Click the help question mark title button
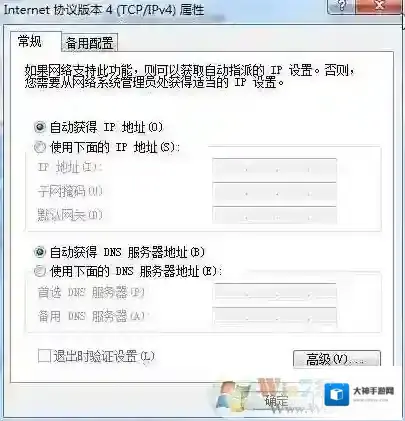 [x=342, y=6]
